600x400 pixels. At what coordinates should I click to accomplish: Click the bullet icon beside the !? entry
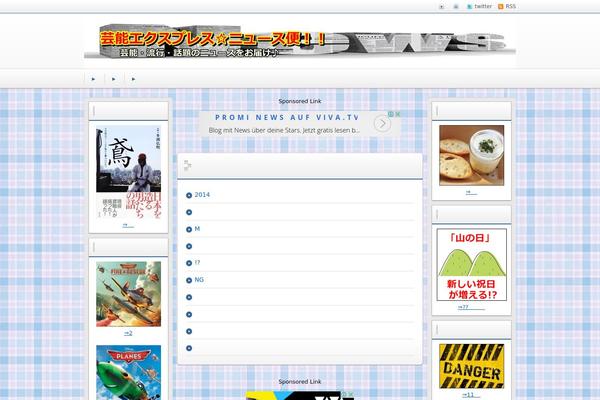click(x=189, y=263)
